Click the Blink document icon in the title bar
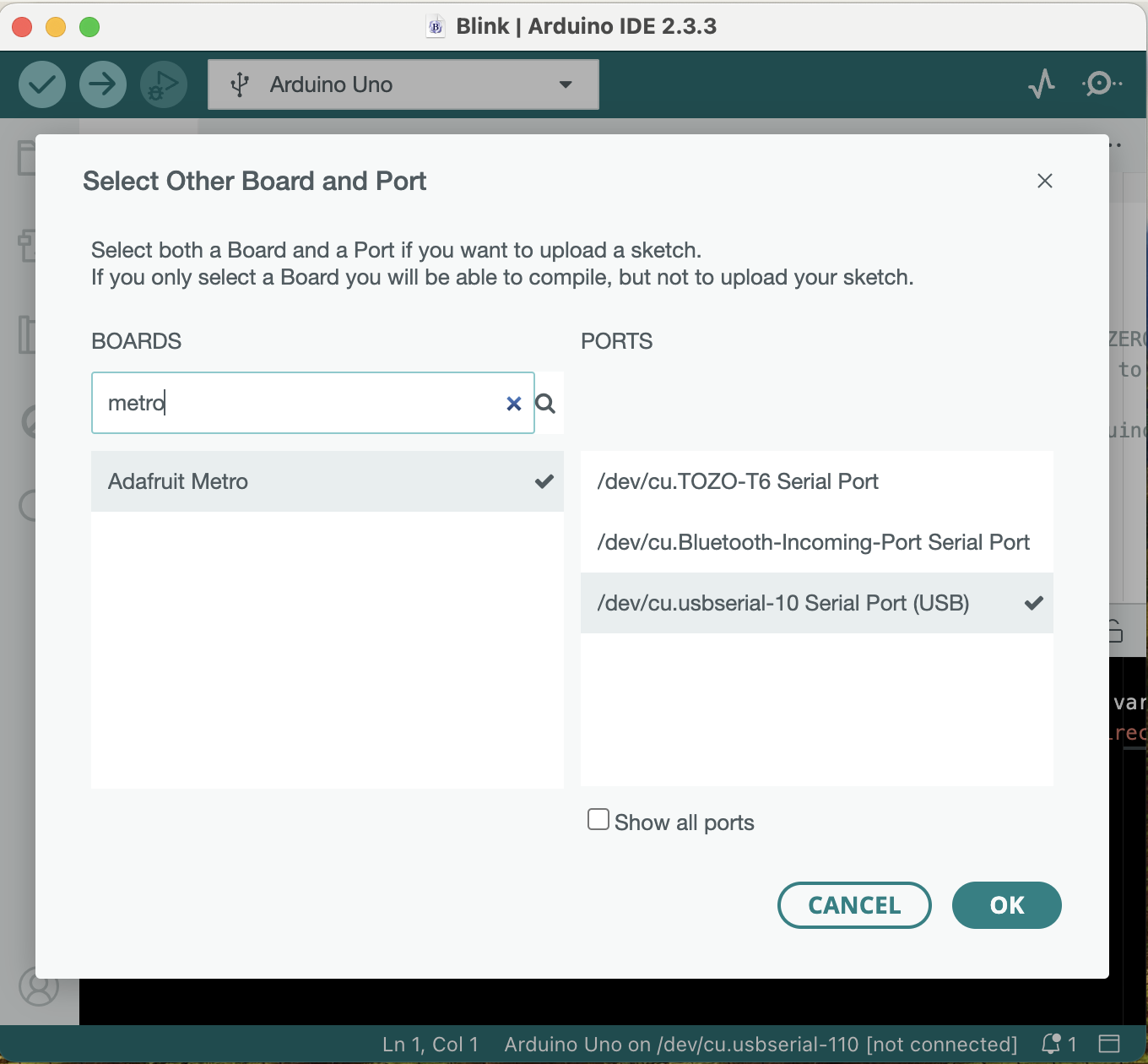The width and height of the screenshot is (1148, 1064). (436, 26)
